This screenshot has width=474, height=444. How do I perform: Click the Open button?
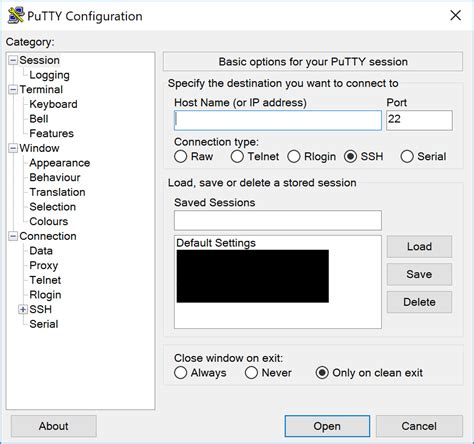click(x=327, y=426)
